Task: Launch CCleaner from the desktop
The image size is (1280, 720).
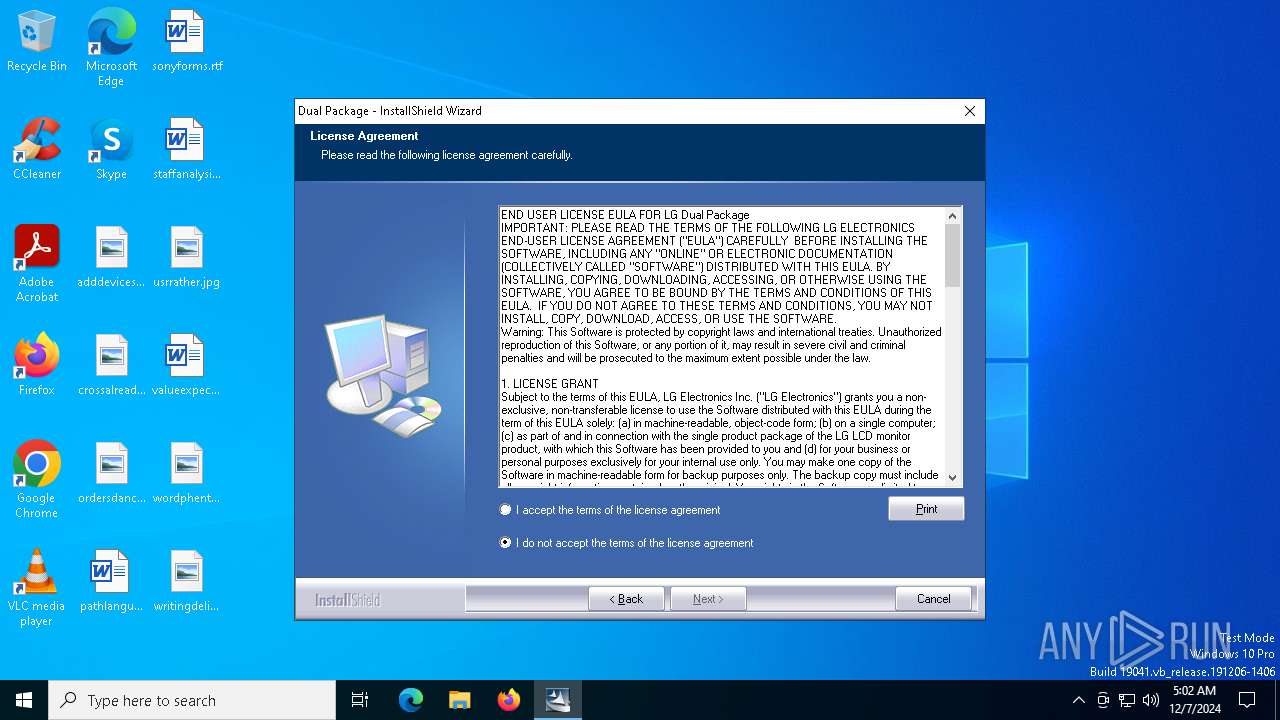Action: click(x=37, y=149)
